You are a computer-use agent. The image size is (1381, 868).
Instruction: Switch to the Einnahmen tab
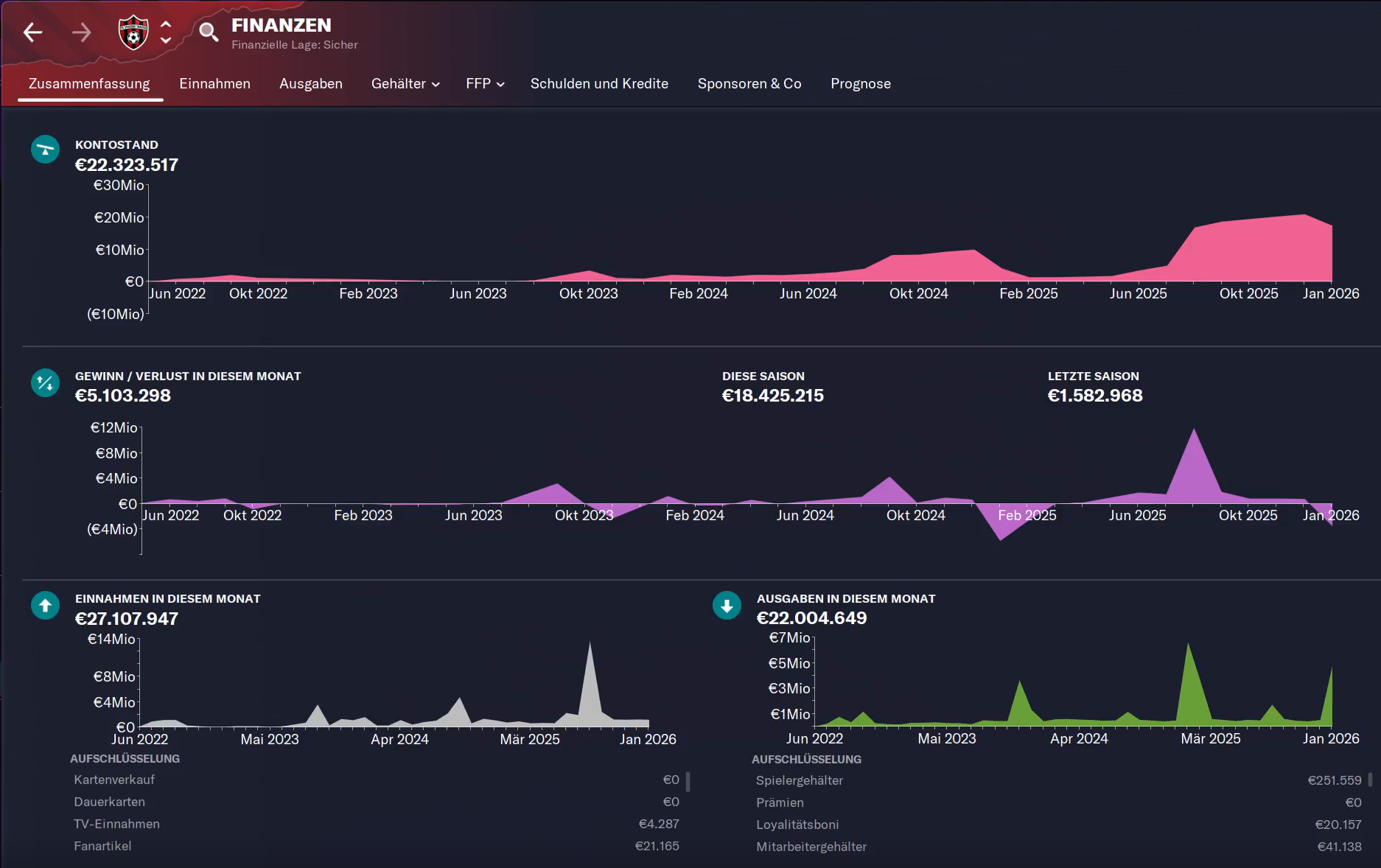point(214,84)
